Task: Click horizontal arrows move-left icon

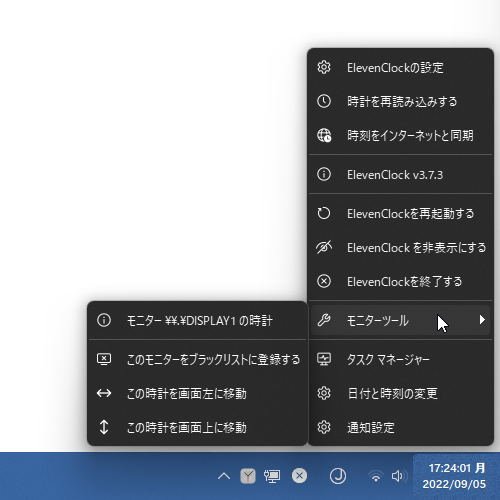Action: point(104,393)
